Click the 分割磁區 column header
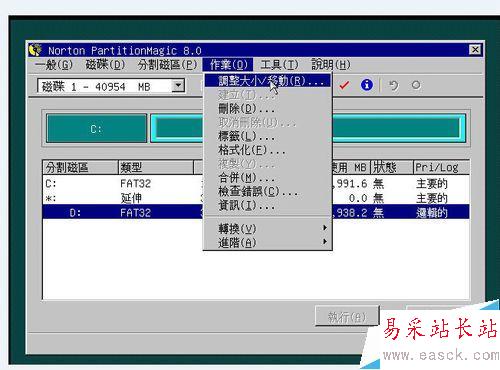This screenshot has height=370, width=500. point(80,167)
